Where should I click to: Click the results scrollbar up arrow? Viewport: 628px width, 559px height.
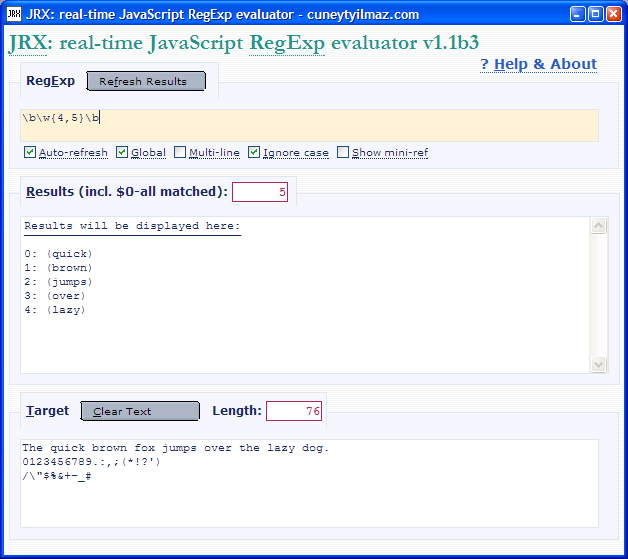tap(599, 226)
